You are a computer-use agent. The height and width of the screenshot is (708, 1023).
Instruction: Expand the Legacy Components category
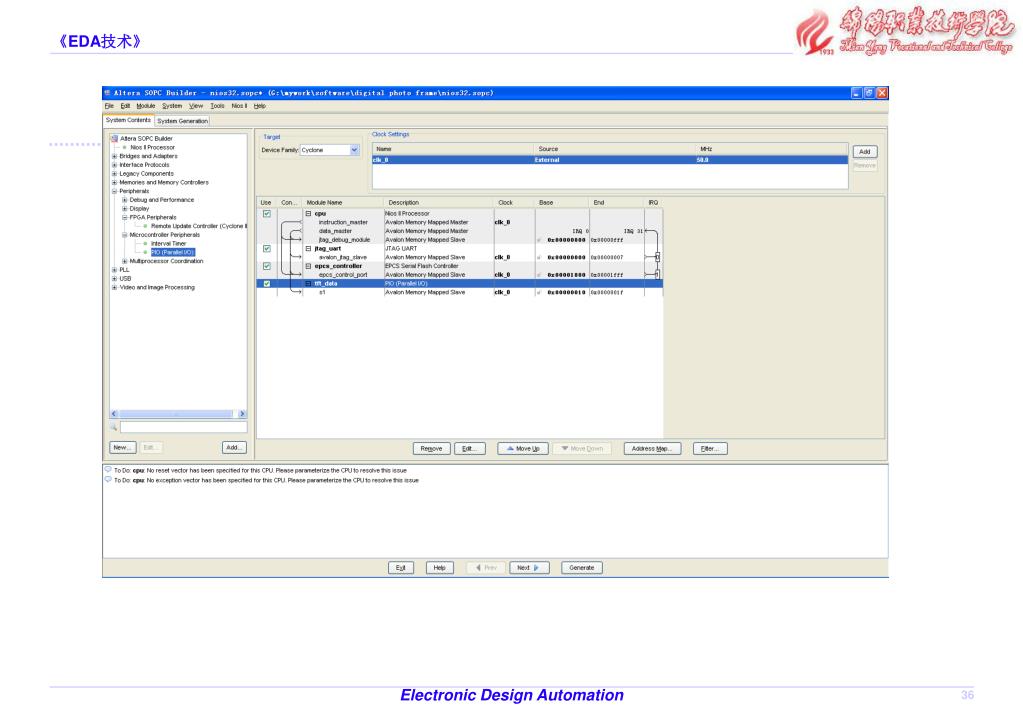[115, 174]
